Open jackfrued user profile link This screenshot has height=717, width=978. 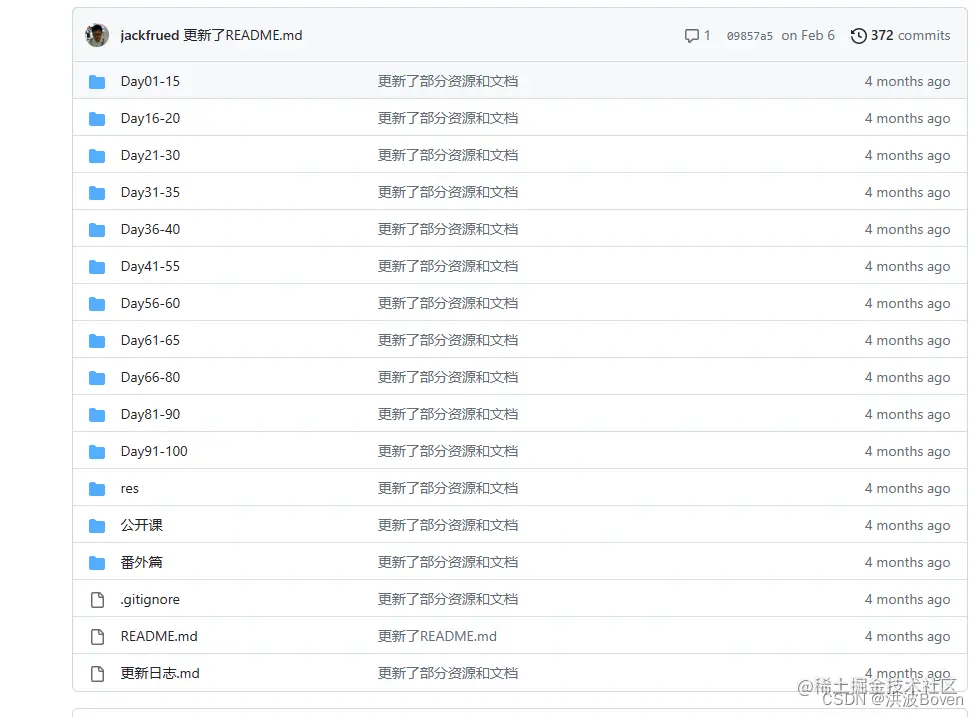150,36
